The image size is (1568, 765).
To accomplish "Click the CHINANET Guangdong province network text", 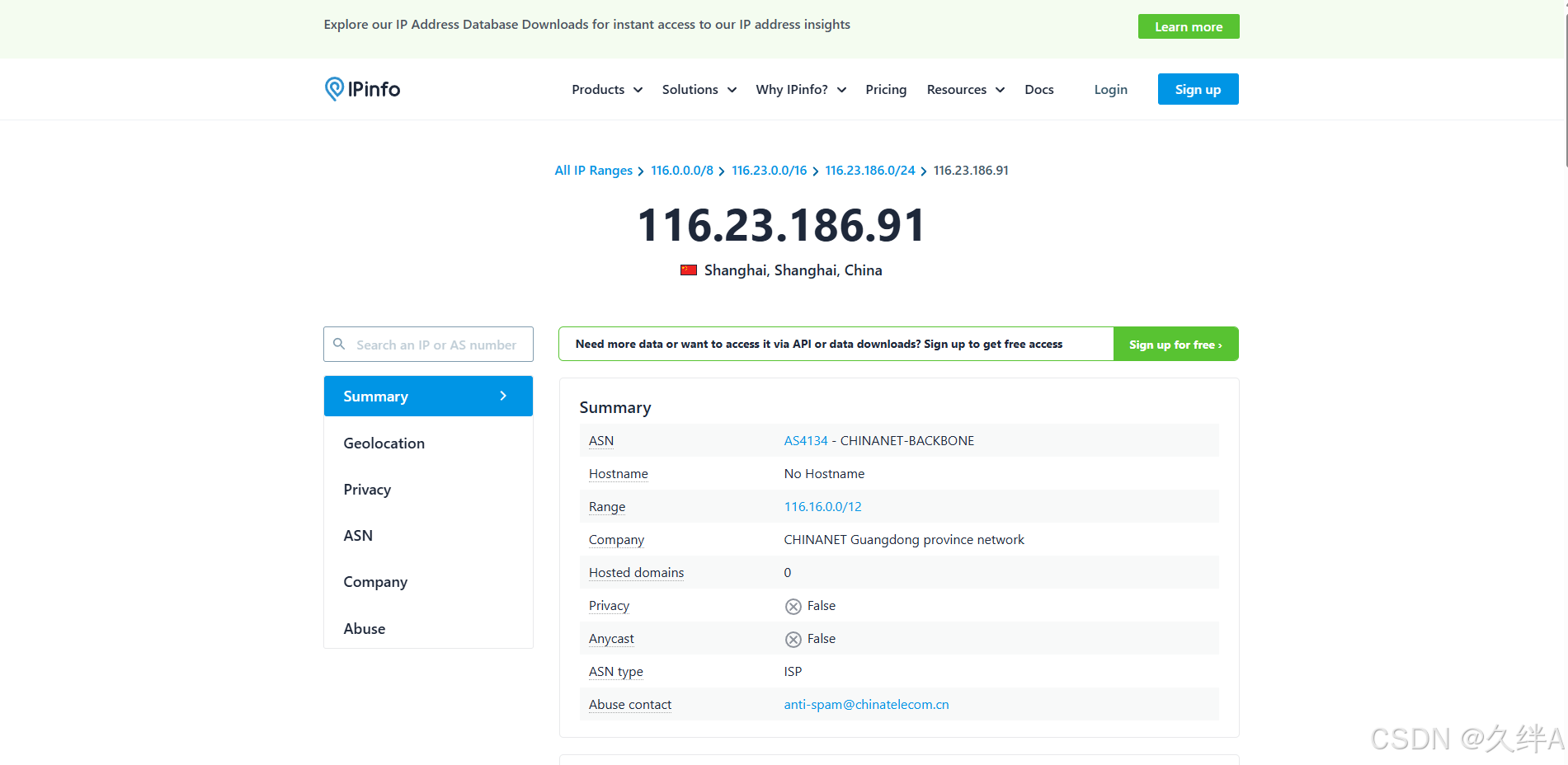I will click(x=904, y=539).
